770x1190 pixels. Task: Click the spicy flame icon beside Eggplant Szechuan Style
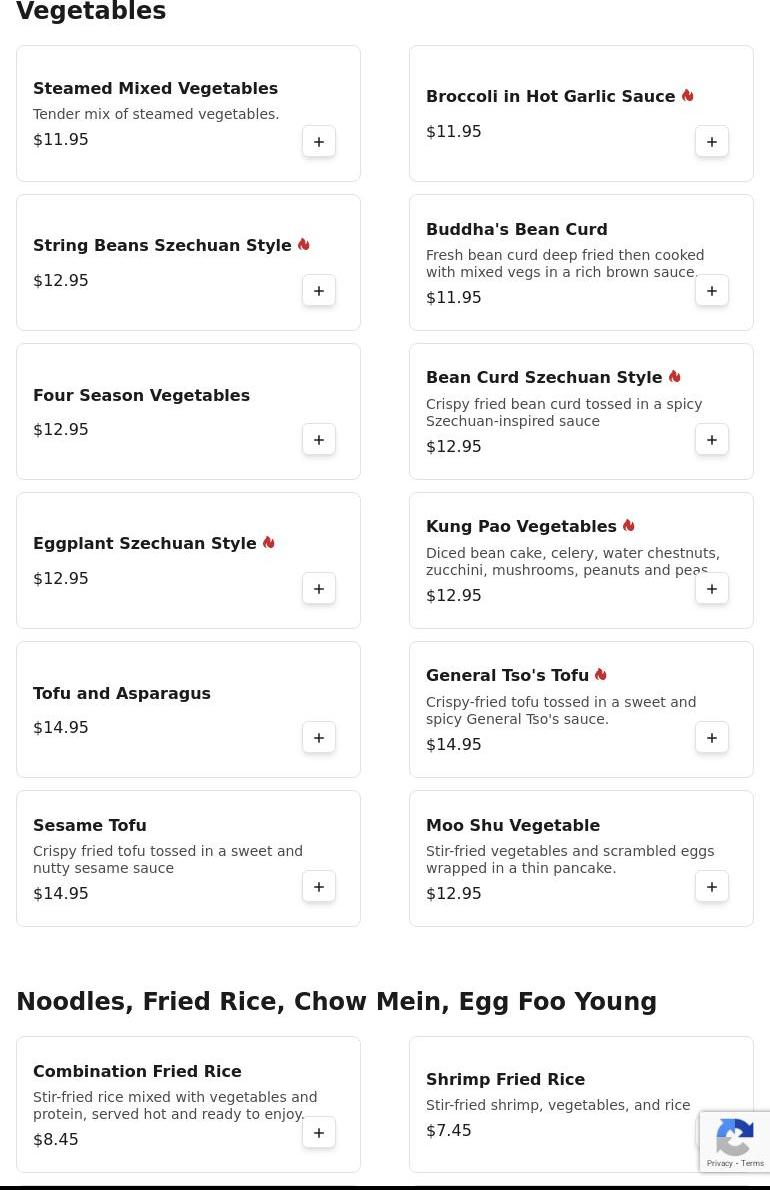click(x=269, y=543)
